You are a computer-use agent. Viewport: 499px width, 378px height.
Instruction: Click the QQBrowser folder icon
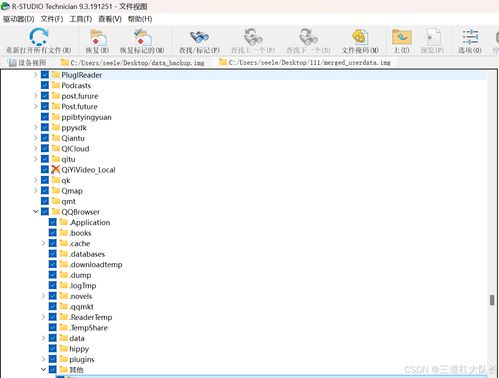pyautogui.click(x=56, y=211)
